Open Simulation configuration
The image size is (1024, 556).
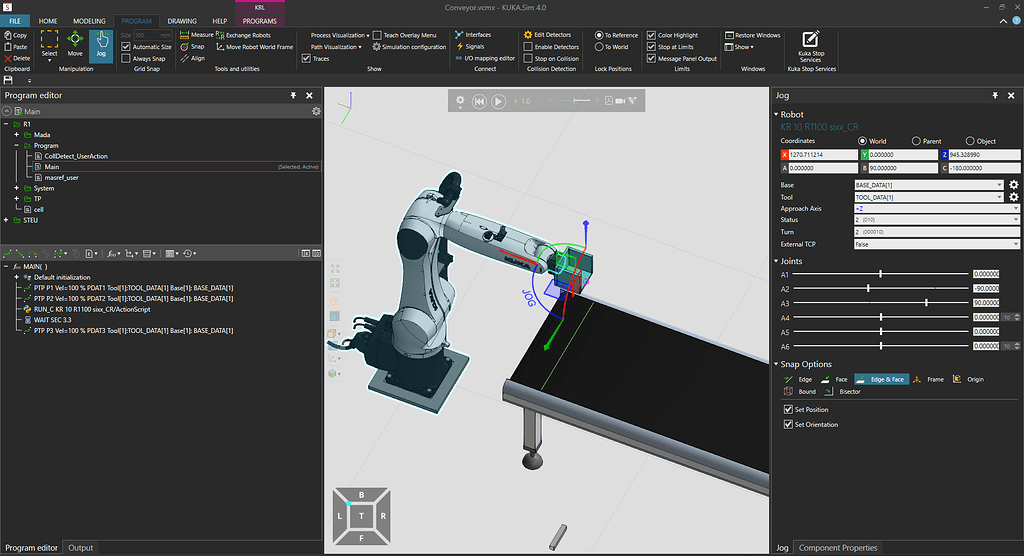409,47
